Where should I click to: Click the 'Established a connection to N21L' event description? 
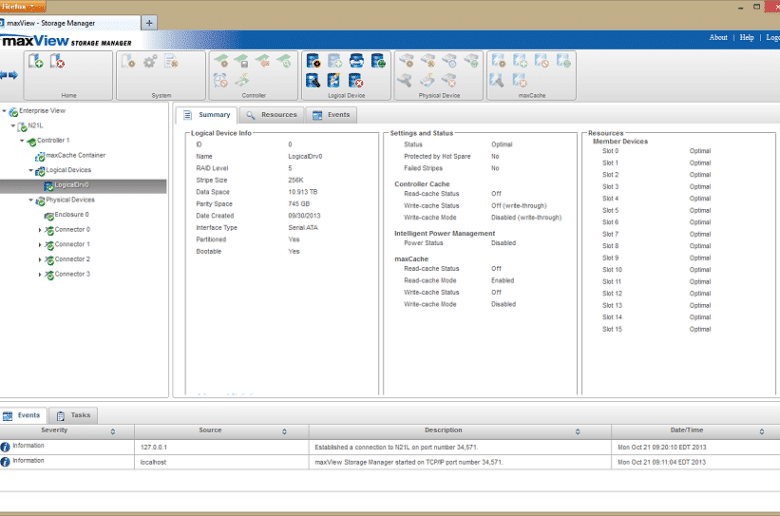(x=396, y=447)
